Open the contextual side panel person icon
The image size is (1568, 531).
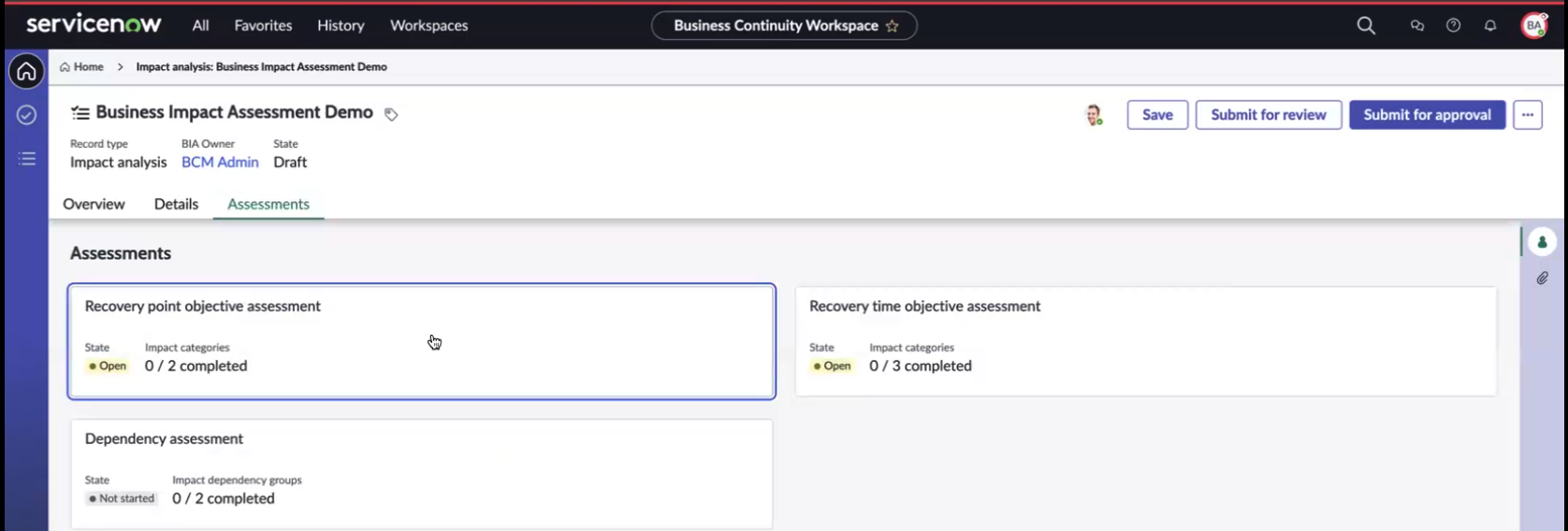coord(1542,242)
